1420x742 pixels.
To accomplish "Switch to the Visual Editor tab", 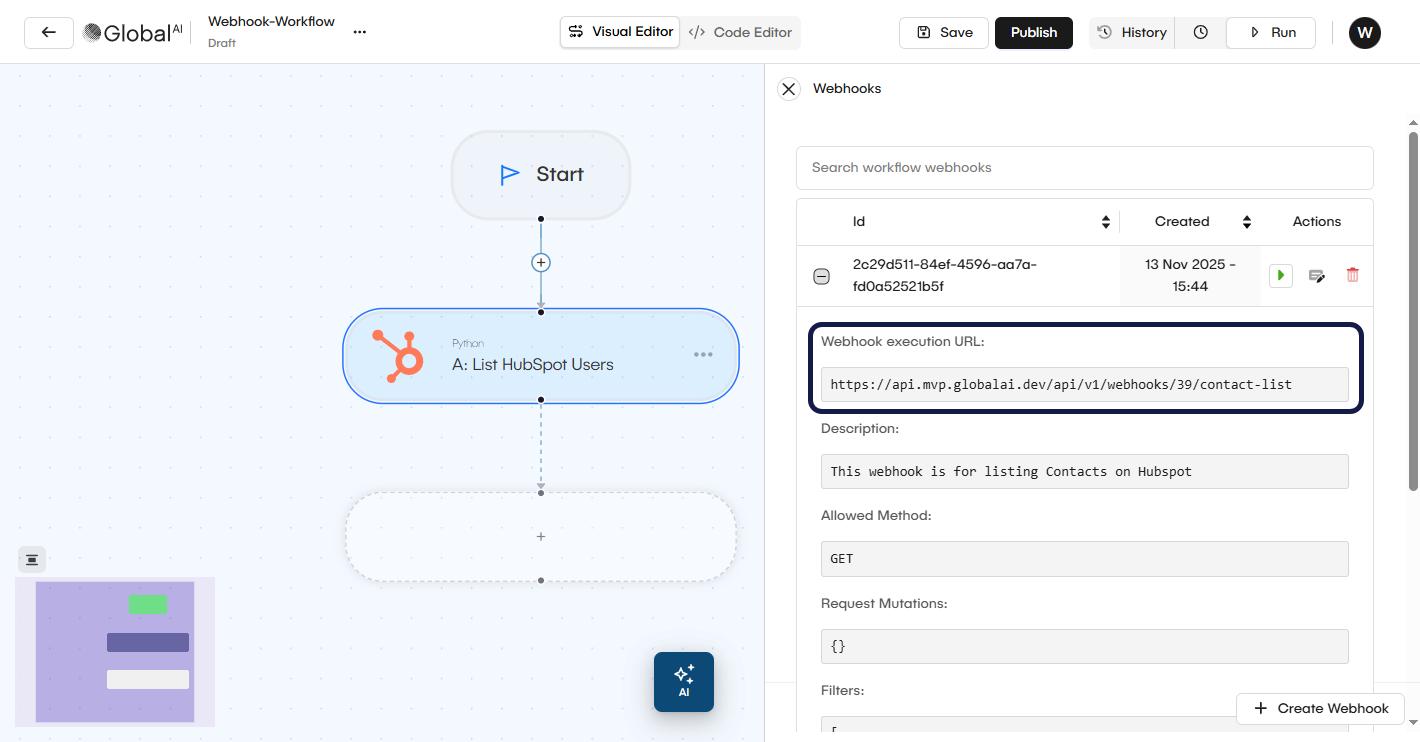I will pos(620,32).
